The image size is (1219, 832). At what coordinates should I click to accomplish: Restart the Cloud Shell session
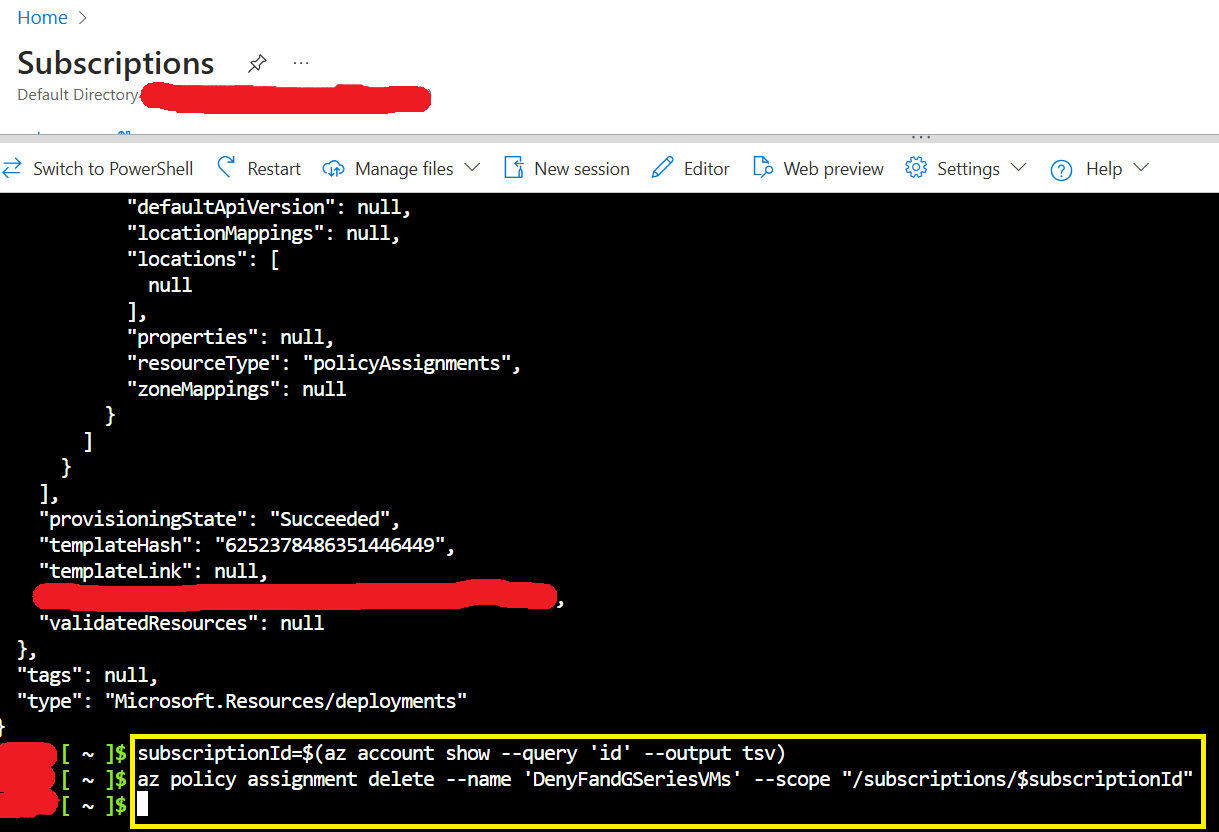click(259, 168)
